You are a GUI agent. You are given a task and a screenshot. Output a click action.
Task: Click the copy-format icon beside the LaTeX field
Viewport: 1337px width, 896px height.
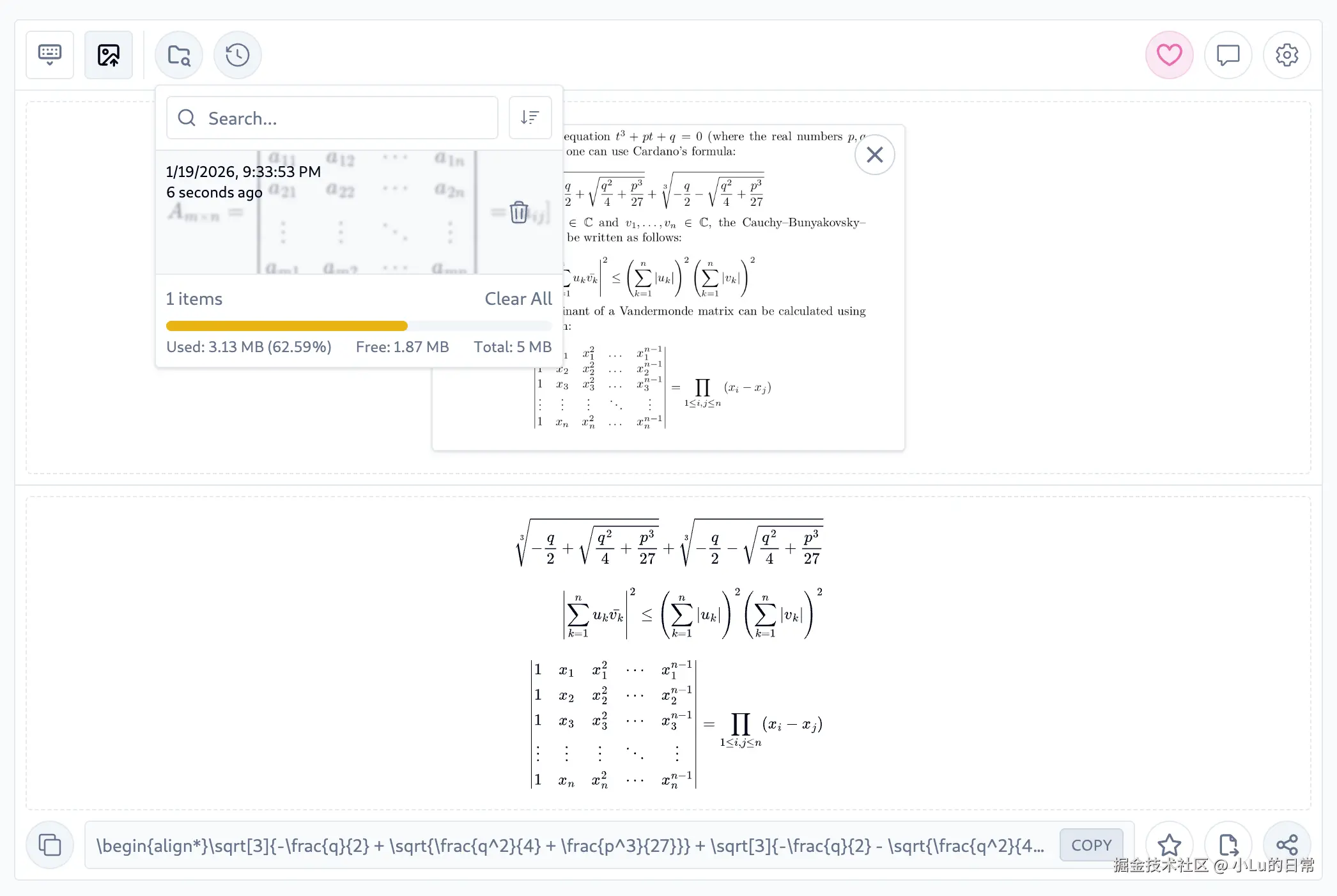click(50, 845)
